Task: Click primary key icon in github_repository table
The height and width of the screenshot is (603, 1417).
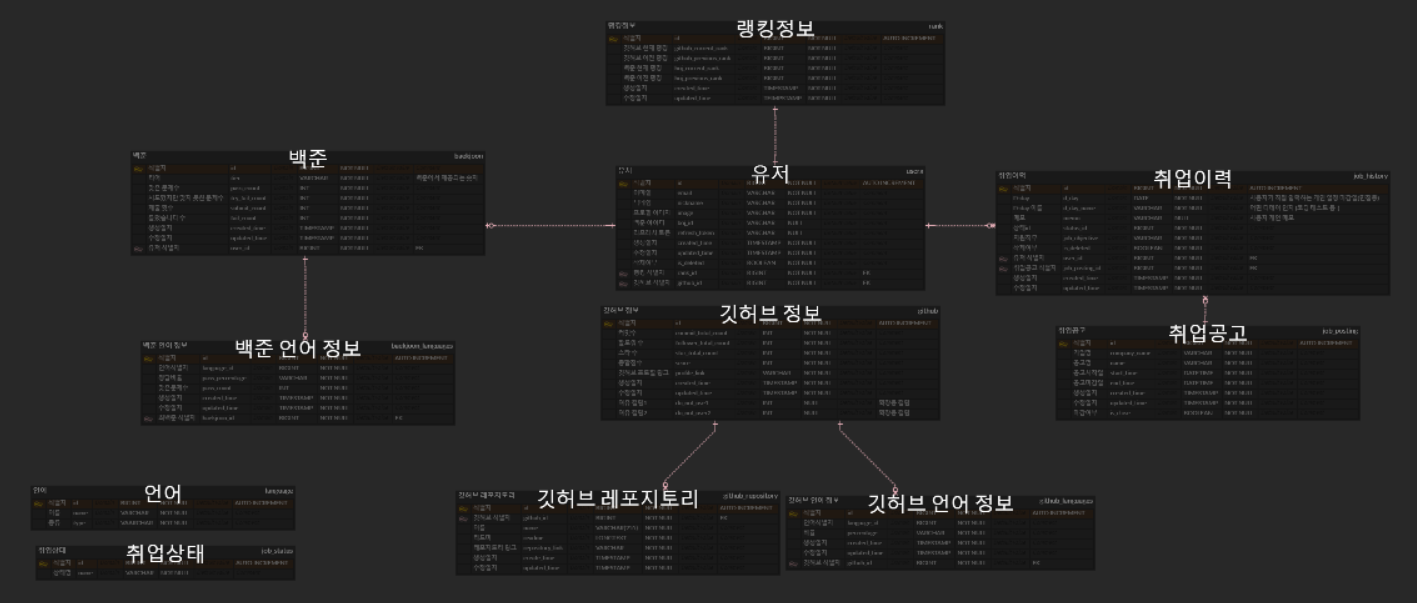Action: click(x=463, y=507)
